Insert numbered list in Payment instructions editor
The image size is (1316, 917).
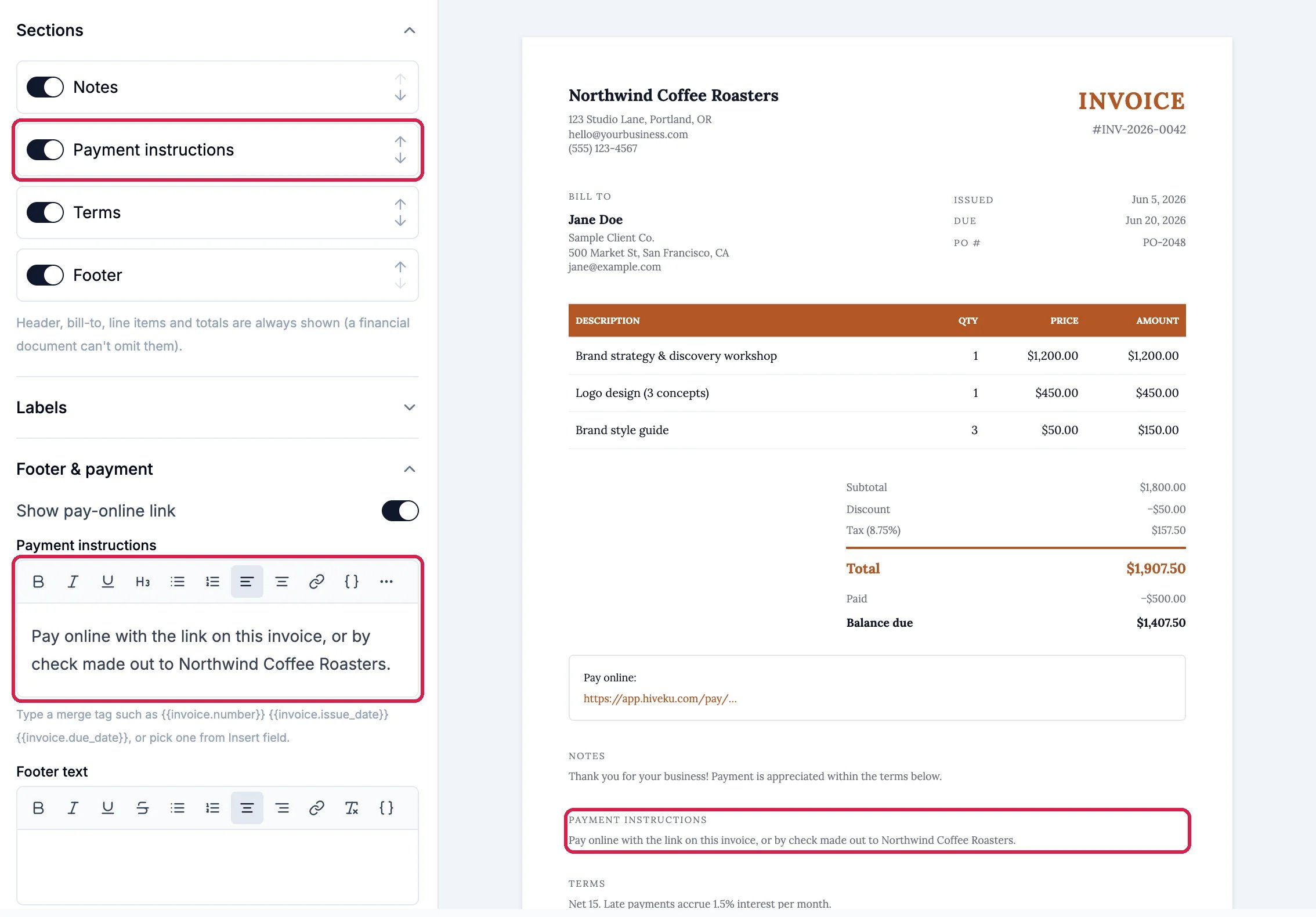pyautogui.click(x=212, y=582)
